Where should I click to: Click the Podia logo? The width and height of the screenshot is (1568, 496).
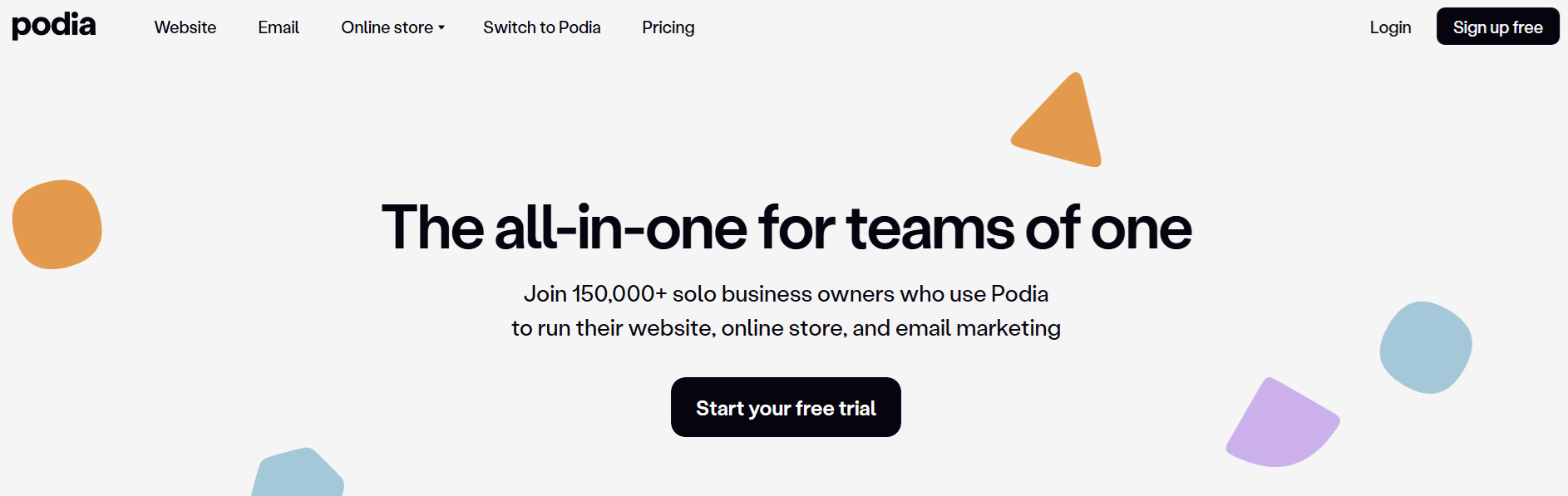click(54, 26)
